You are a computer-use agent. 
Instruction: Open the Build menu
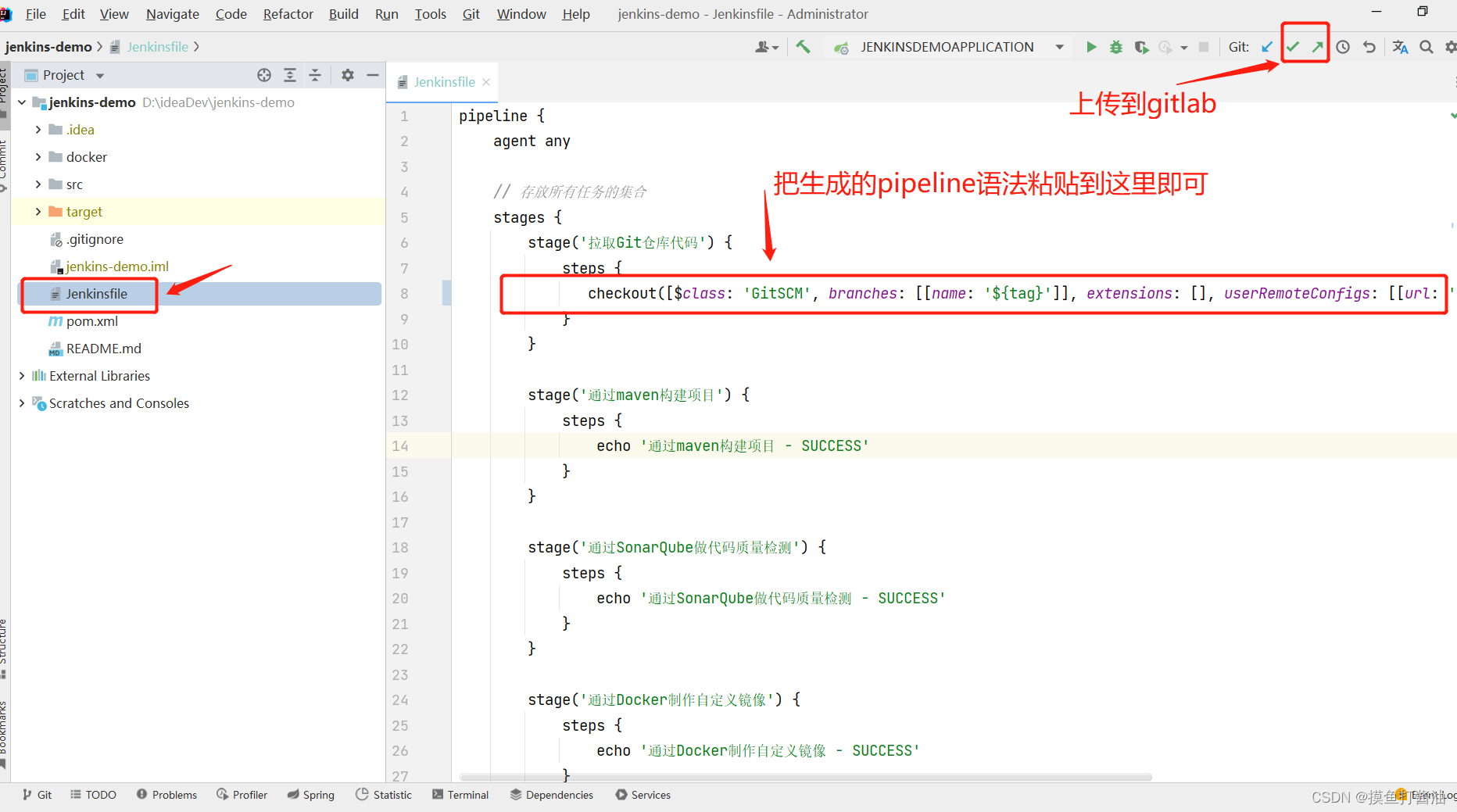pyautogui.click(x=344, y=14)
